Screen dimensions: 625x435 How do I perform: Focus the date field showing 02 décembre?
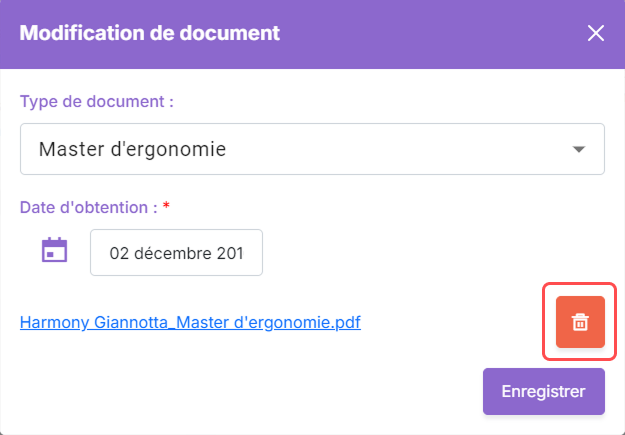pos(176,252)
